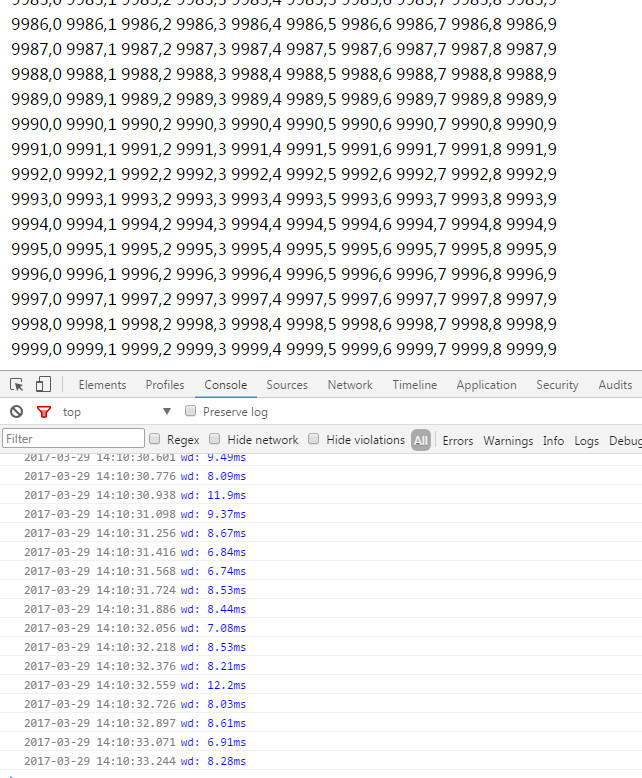Click the log entry wd: 8.09ms

(321, 476)
